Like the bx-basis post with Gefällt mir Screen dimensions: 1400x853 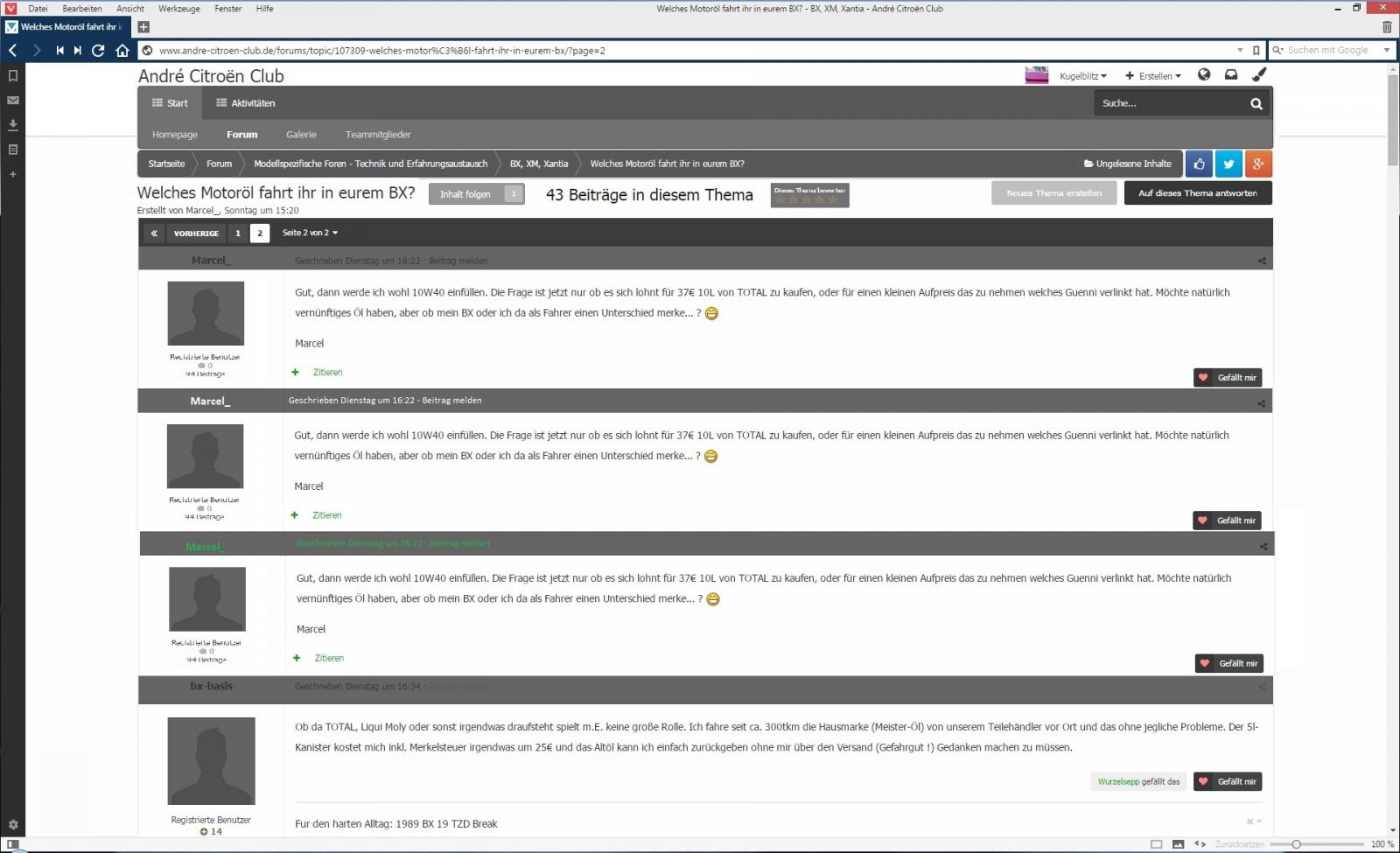(x=1228, y=781)
